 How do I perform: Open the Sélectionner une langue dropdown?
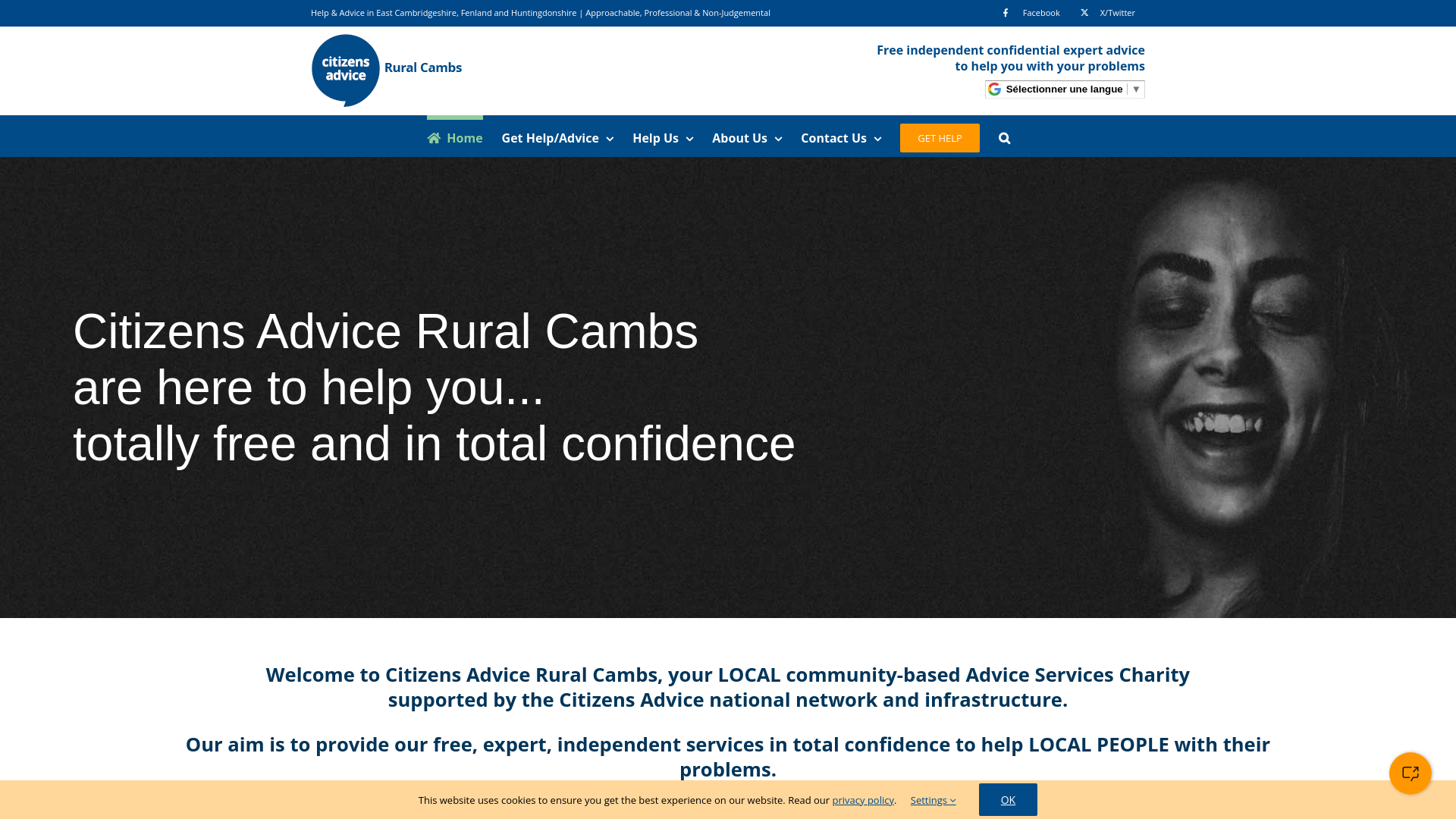(x=1065, y=89)
